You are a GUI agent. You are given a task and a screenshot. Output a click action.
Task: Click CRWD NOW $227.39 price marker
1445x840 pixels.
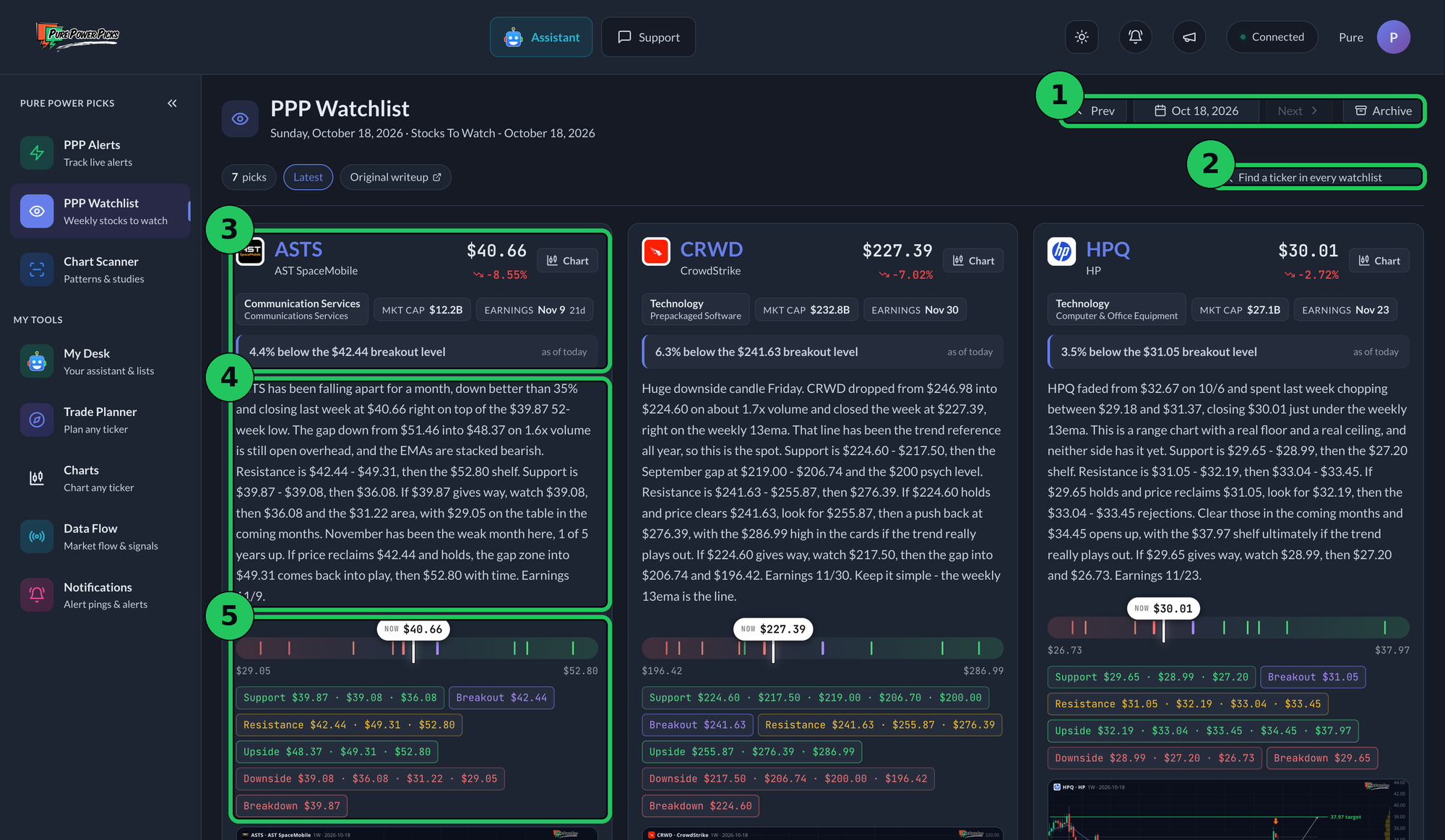[773, 629]
